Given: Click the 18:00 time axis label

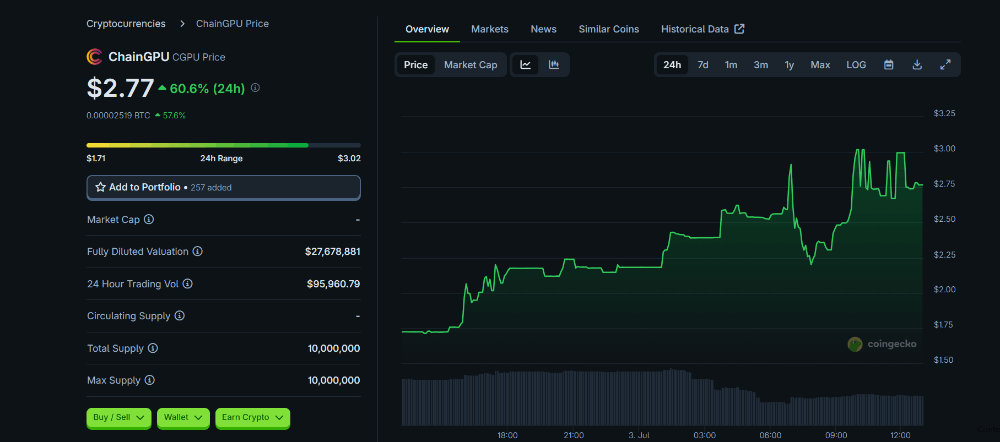Looking at the screenshot, I should (x=507, y=435).
